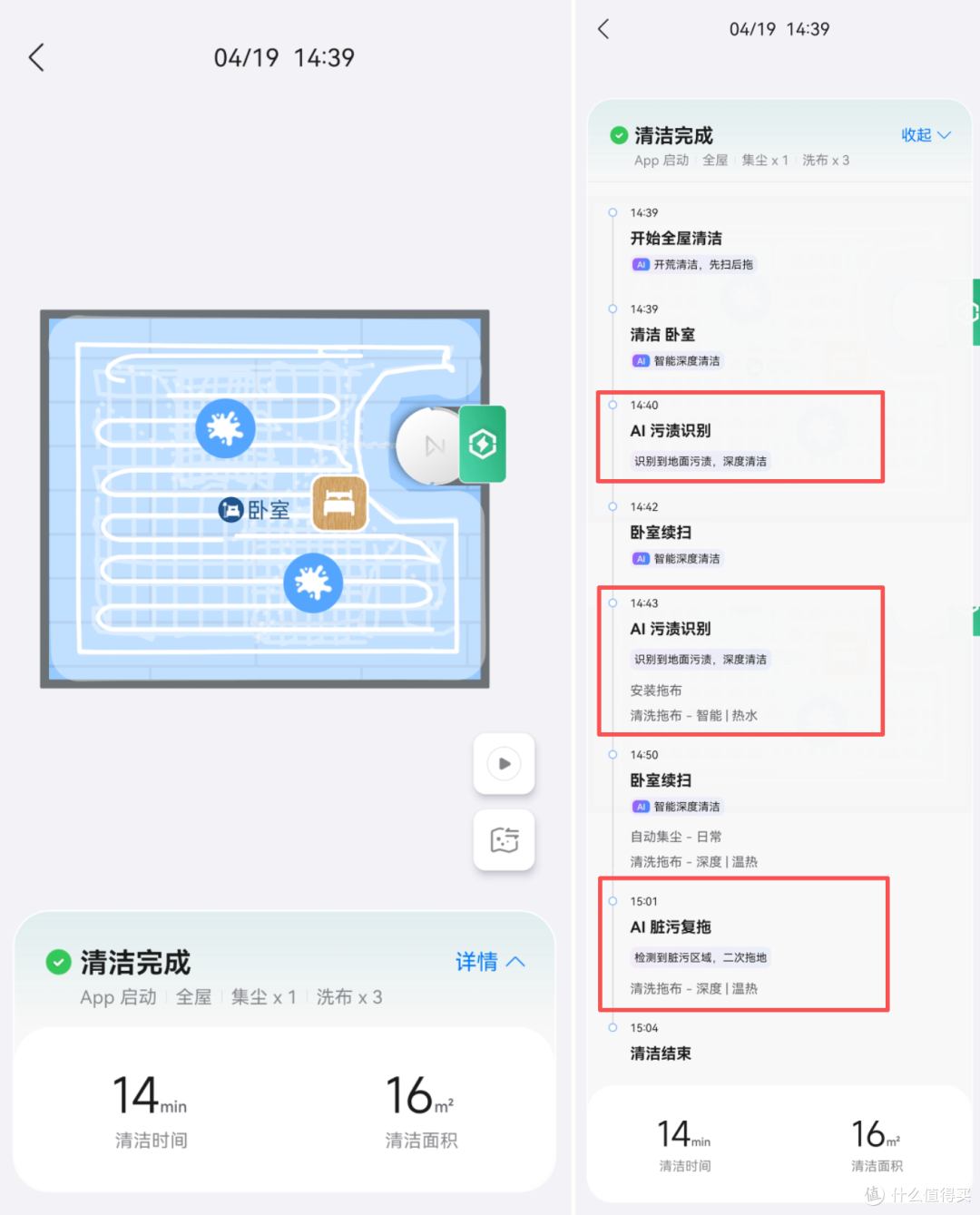Tap the lower stain marker on the map
980x1215 pixels.
click(313, 583)
